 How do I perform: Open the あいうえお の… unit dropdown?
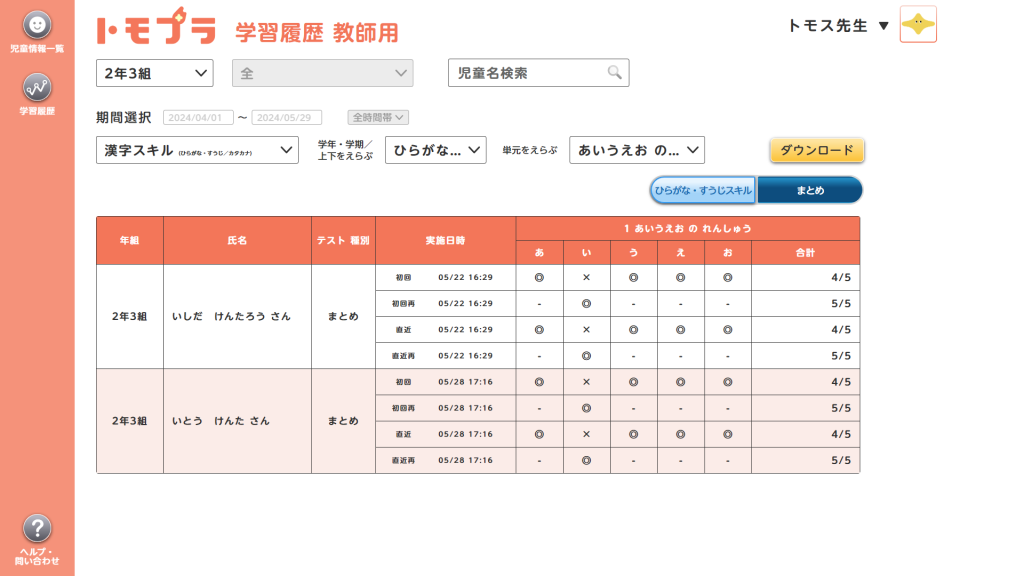637,150
